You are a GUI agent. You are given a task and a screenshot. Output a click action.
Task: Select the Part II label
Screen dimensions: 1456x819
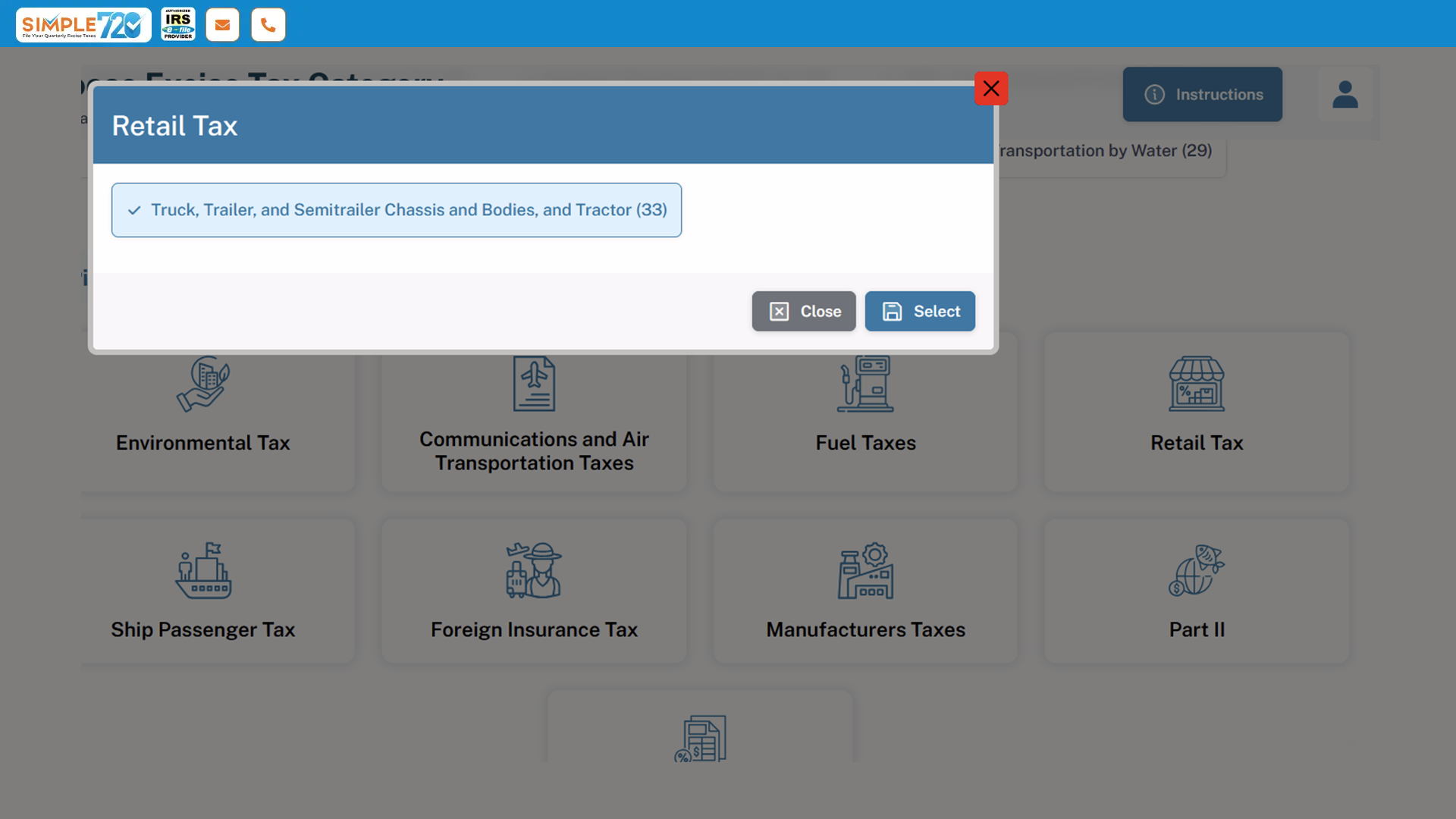[1197, 629]
